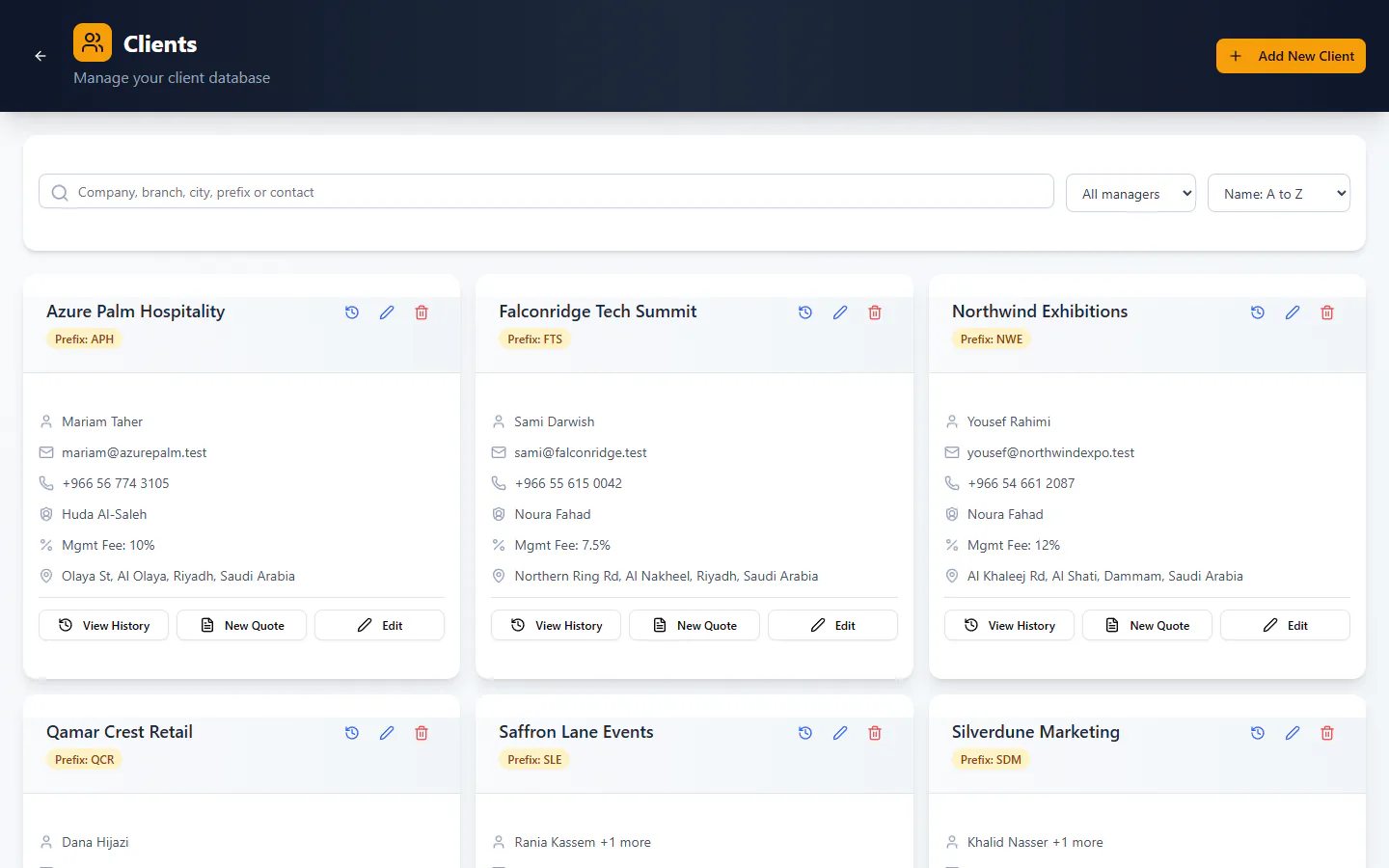This screenshot has height=868, width=1389.
Task: Edit Northwind Exhibitions using pencil icon
Action: pyautogui.click(x=1293, y=312)
